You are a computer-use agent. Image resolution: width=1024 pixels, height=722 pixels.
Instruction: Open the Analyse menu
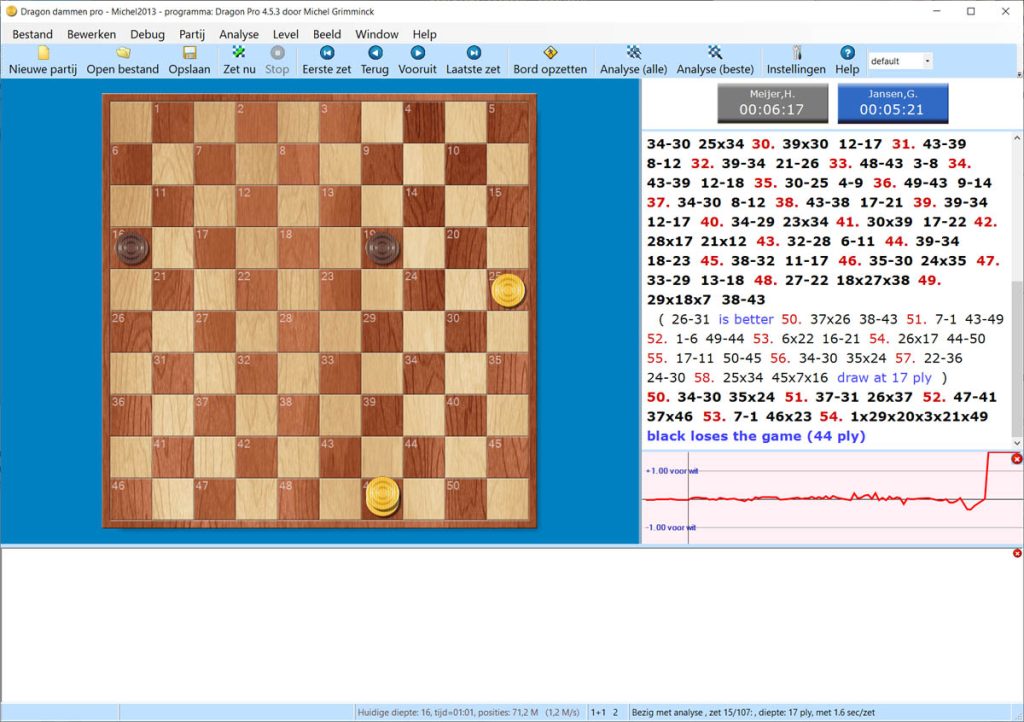tap(239, 34)
